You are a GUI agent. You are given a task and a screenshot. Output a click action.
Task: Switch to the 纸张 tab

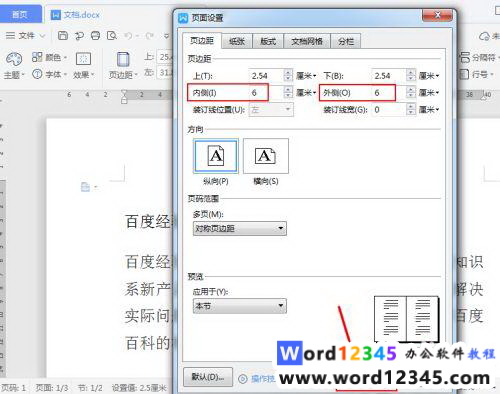pos(237,41)
